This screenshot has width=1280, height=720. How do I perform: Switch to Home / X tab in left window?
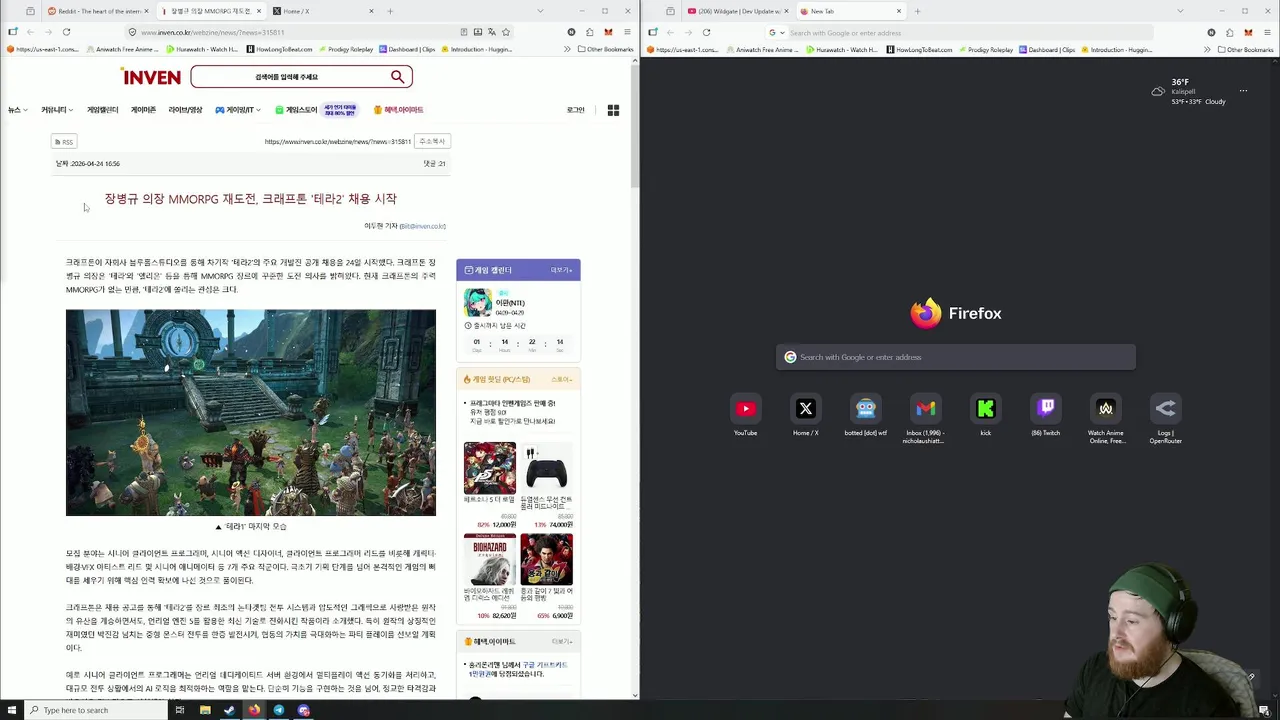(322, 11)
